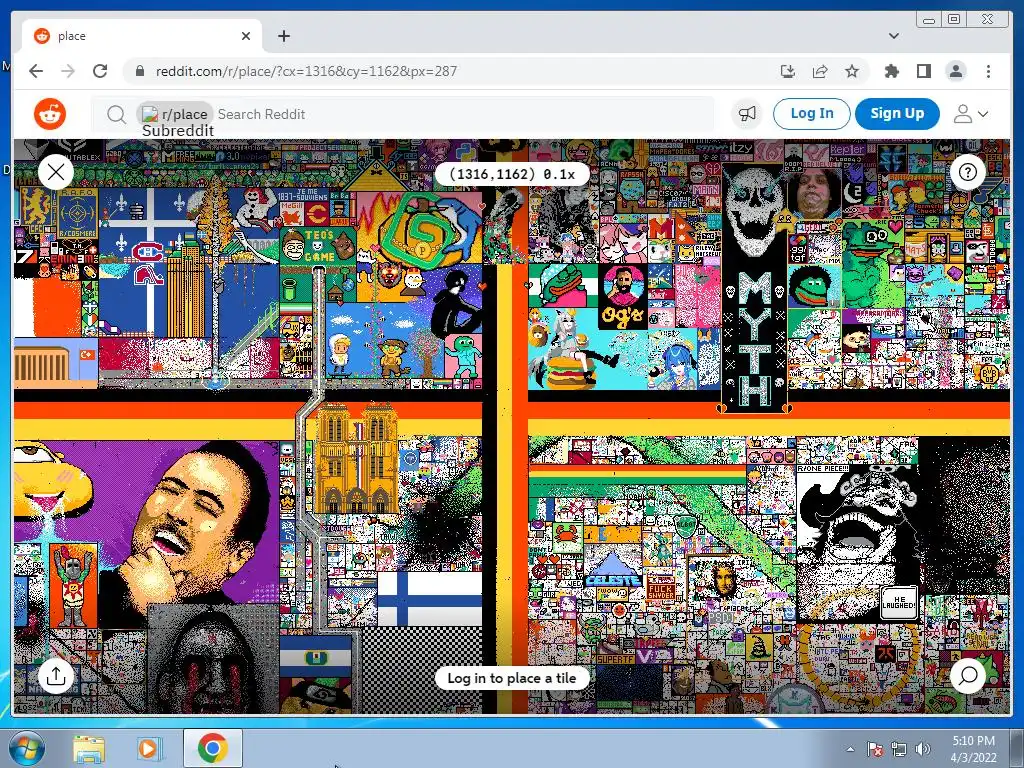Click Log in to place a tile
Viewport: 1024px width, 768px height.
click(512, 678)
